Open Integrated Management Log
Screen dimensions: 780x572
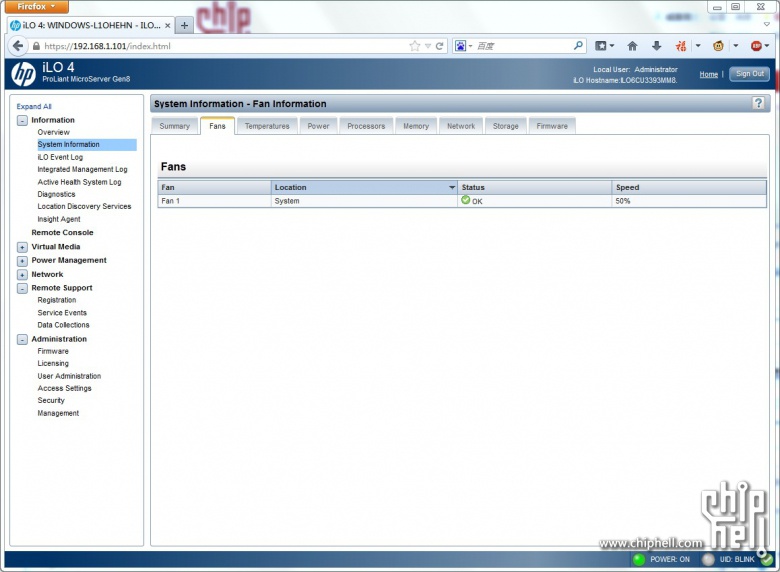[x=83, y=170]
